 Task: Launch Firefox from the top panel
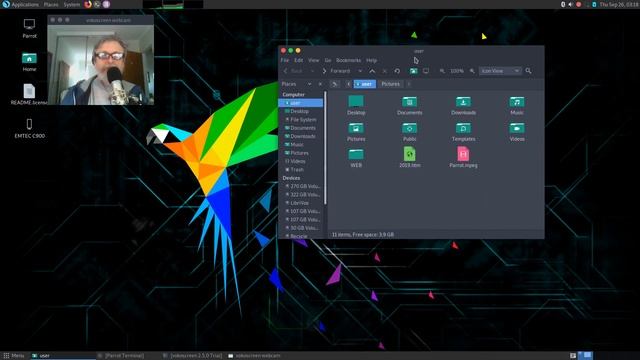coord(88,4)
